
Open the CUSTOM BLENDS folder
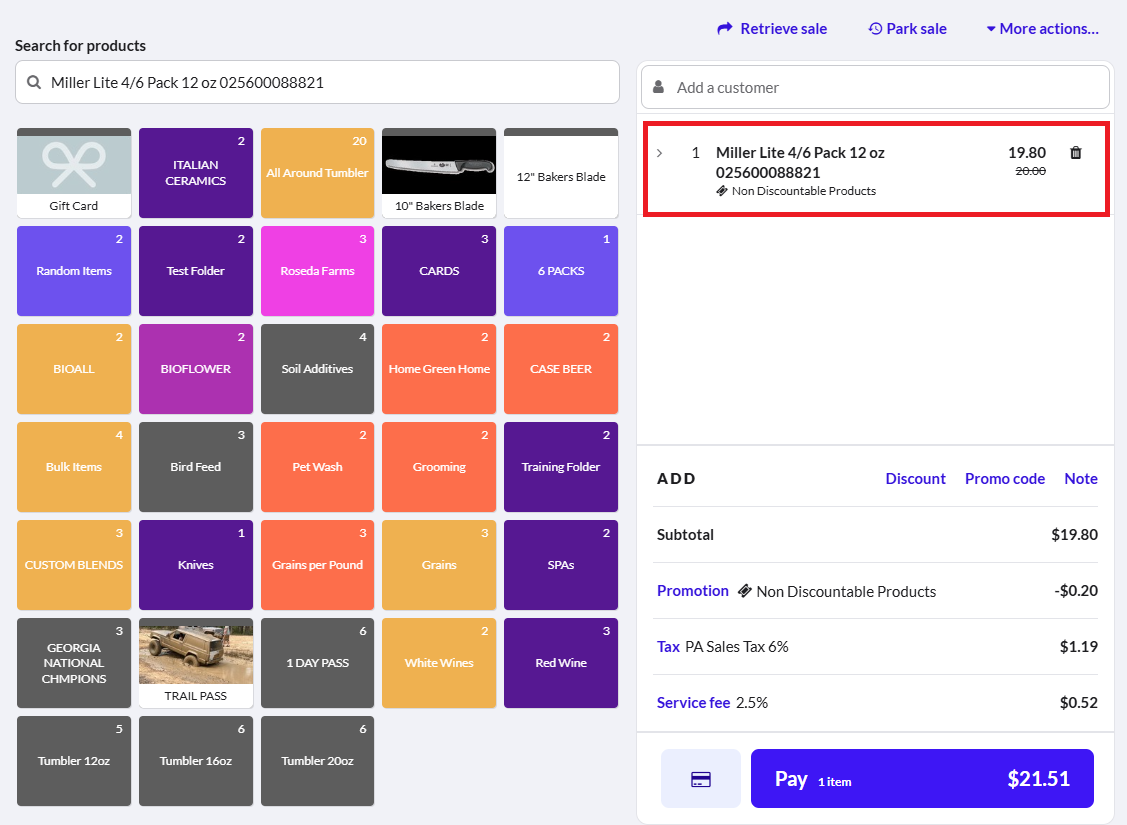(74, 565)
